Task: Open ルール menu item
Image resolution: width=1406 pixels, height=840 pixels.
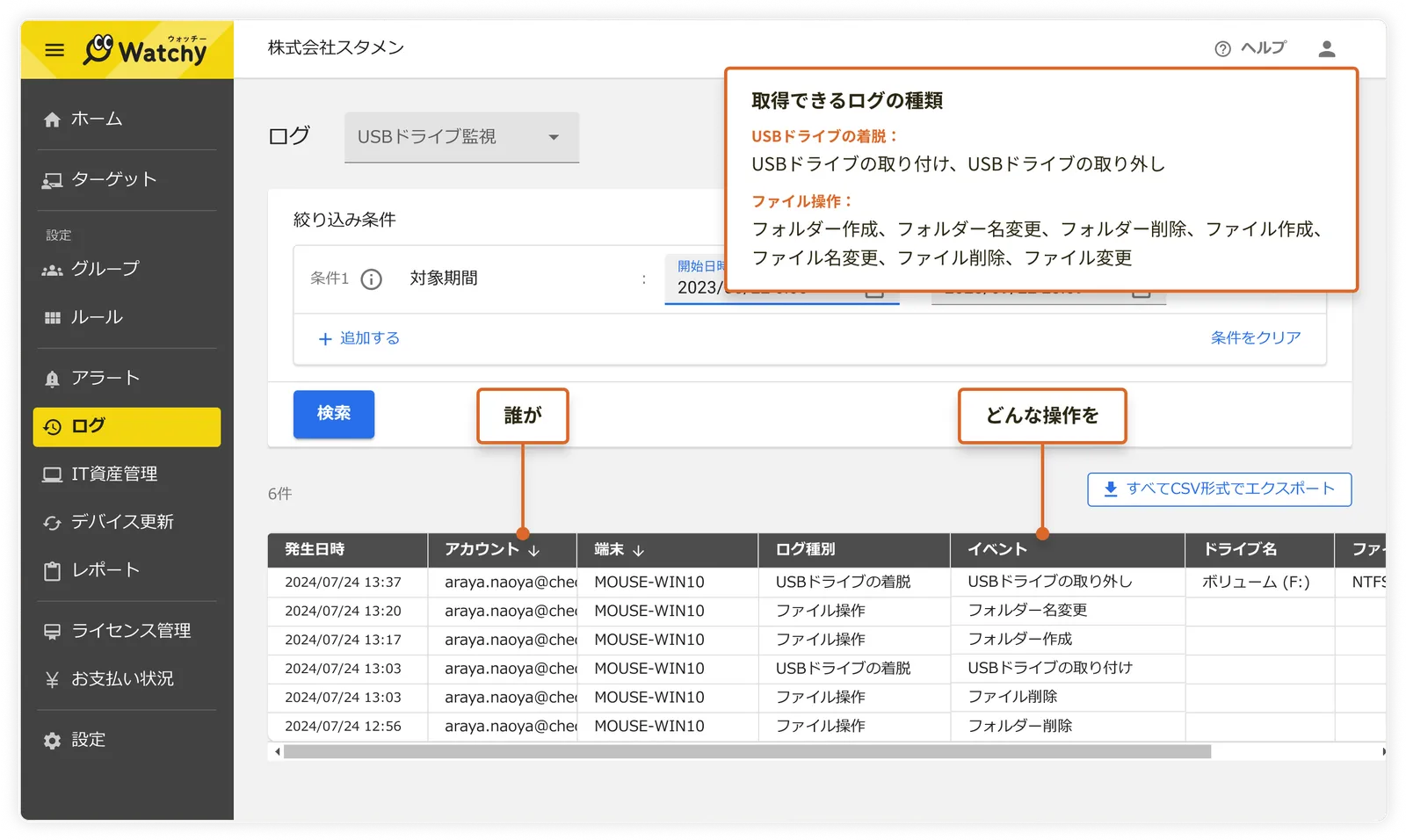Action: [127, 318]
